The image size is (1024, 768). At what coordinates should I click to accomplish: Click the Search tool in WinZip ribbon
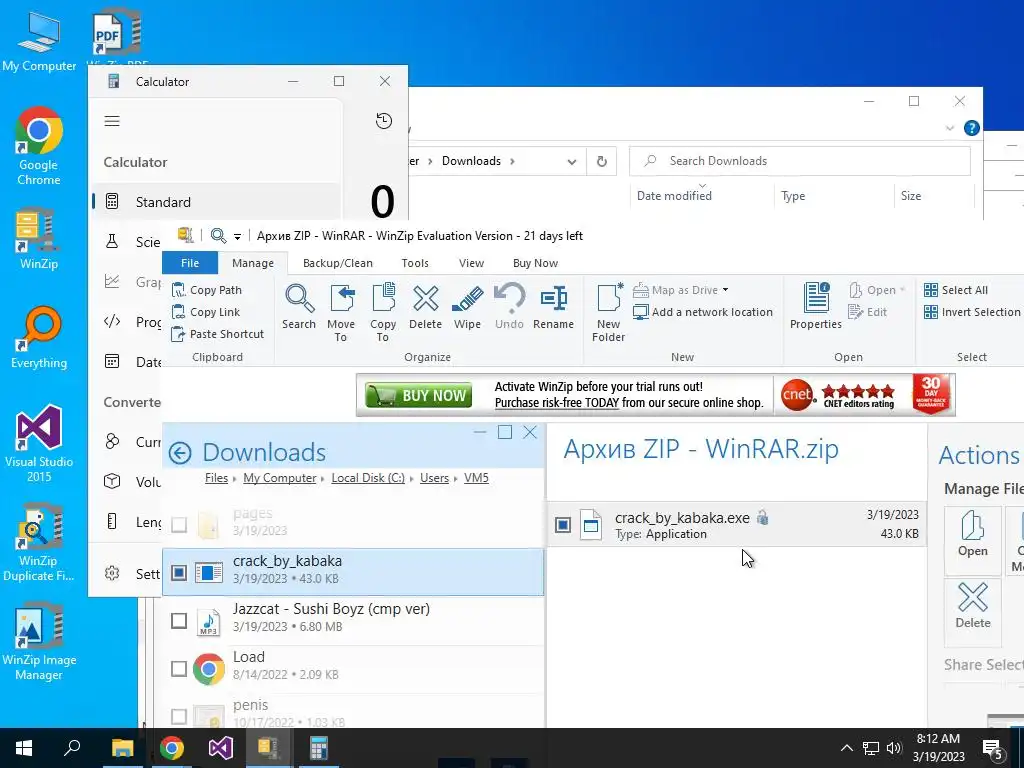(299, 307)
